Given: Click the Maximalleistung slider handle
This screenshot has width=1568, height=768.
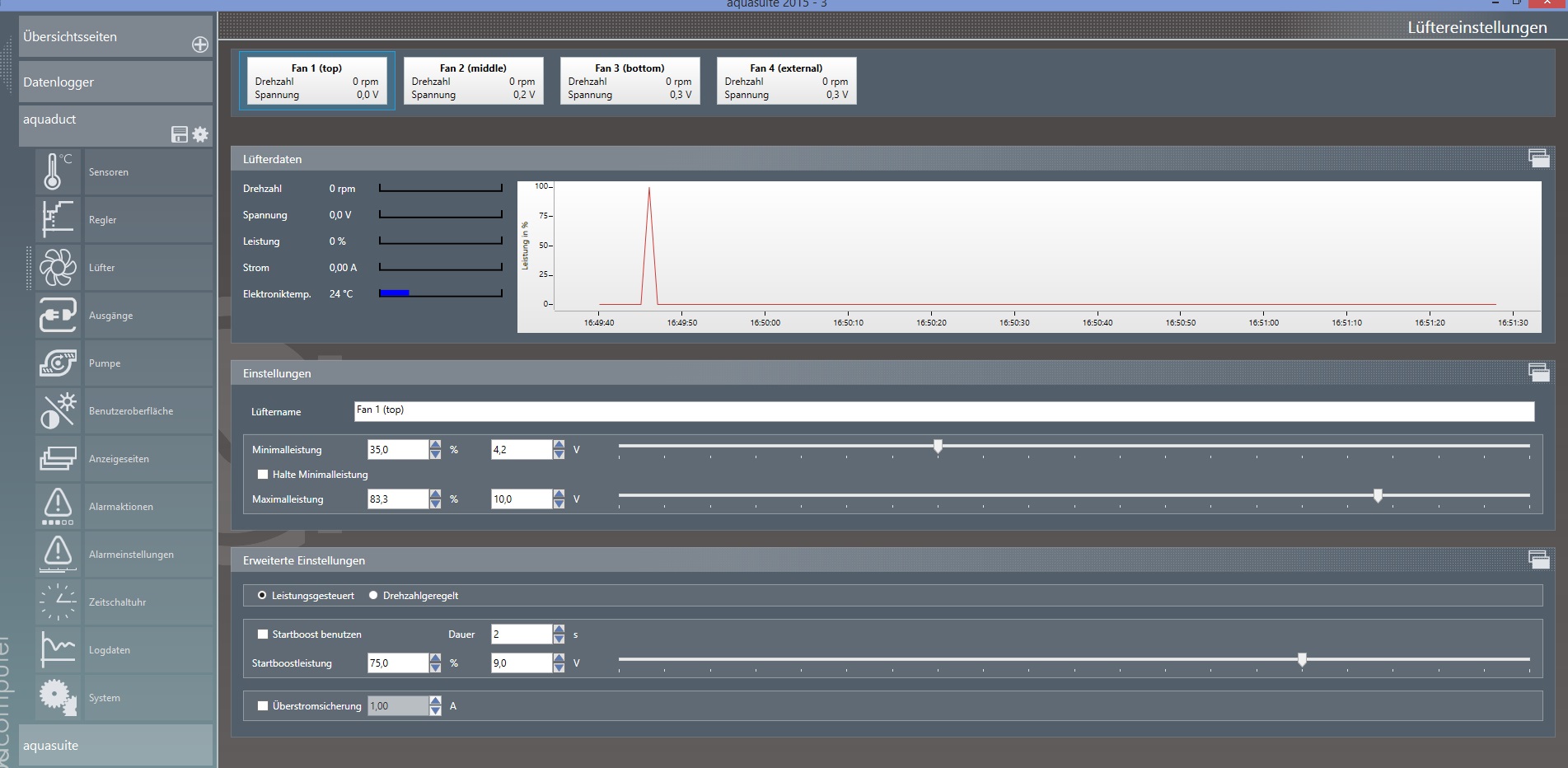Looking at the screenshot, I should click(1378, 495).
